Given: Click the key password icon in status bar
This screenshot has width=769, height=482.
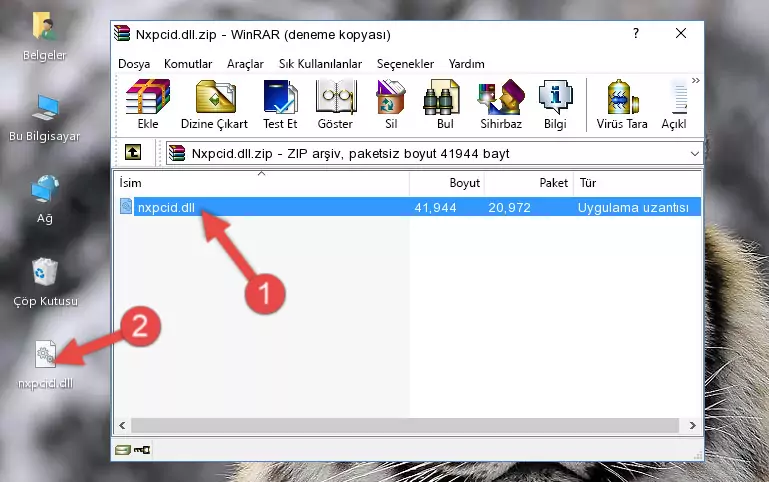Looking at the screenshot, I should tap(142, 450).
